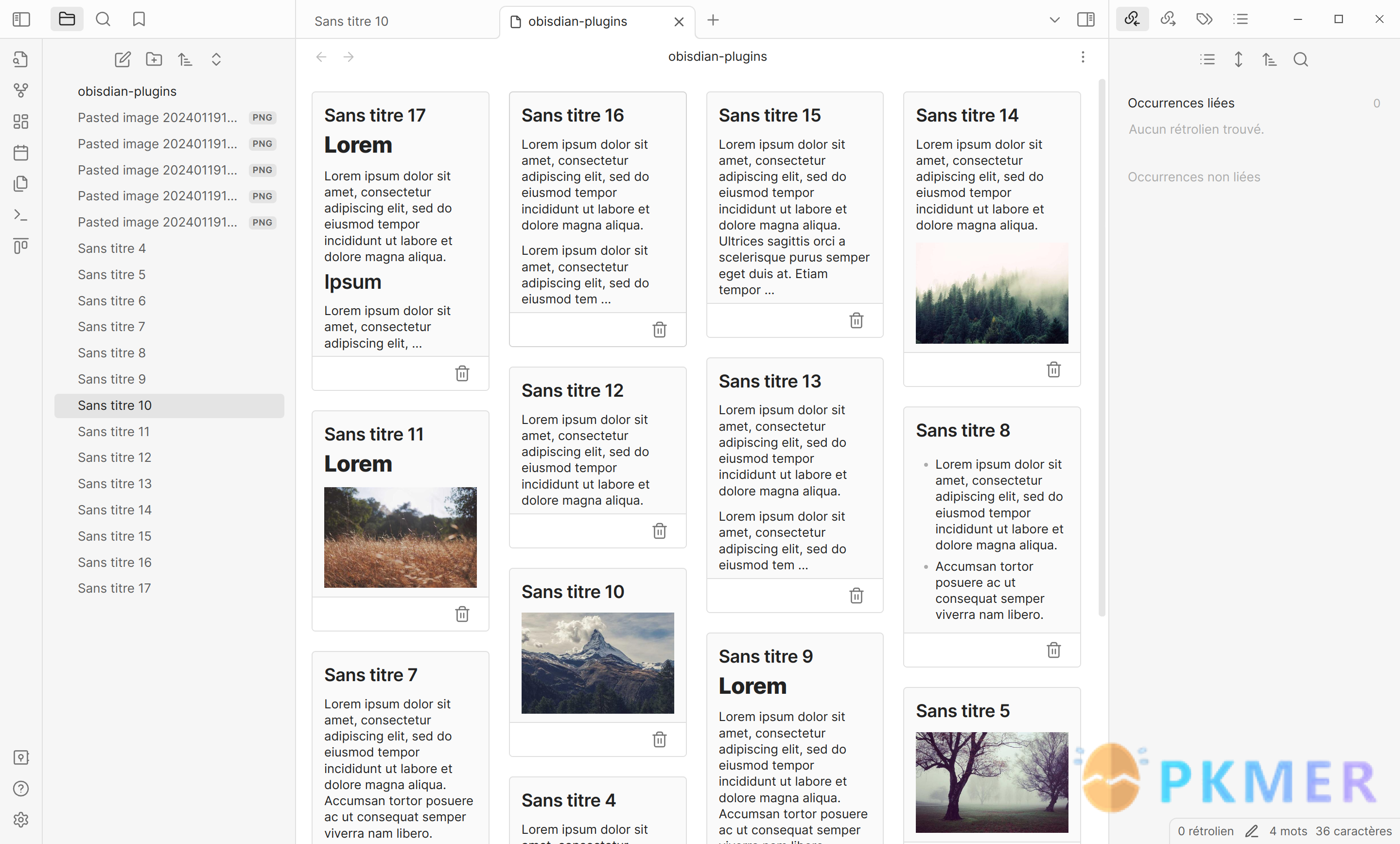Image resolution: width=1400 pixels, height=844 pixels.
Task: Click 4 mots word count
Action: [1288, 831]
